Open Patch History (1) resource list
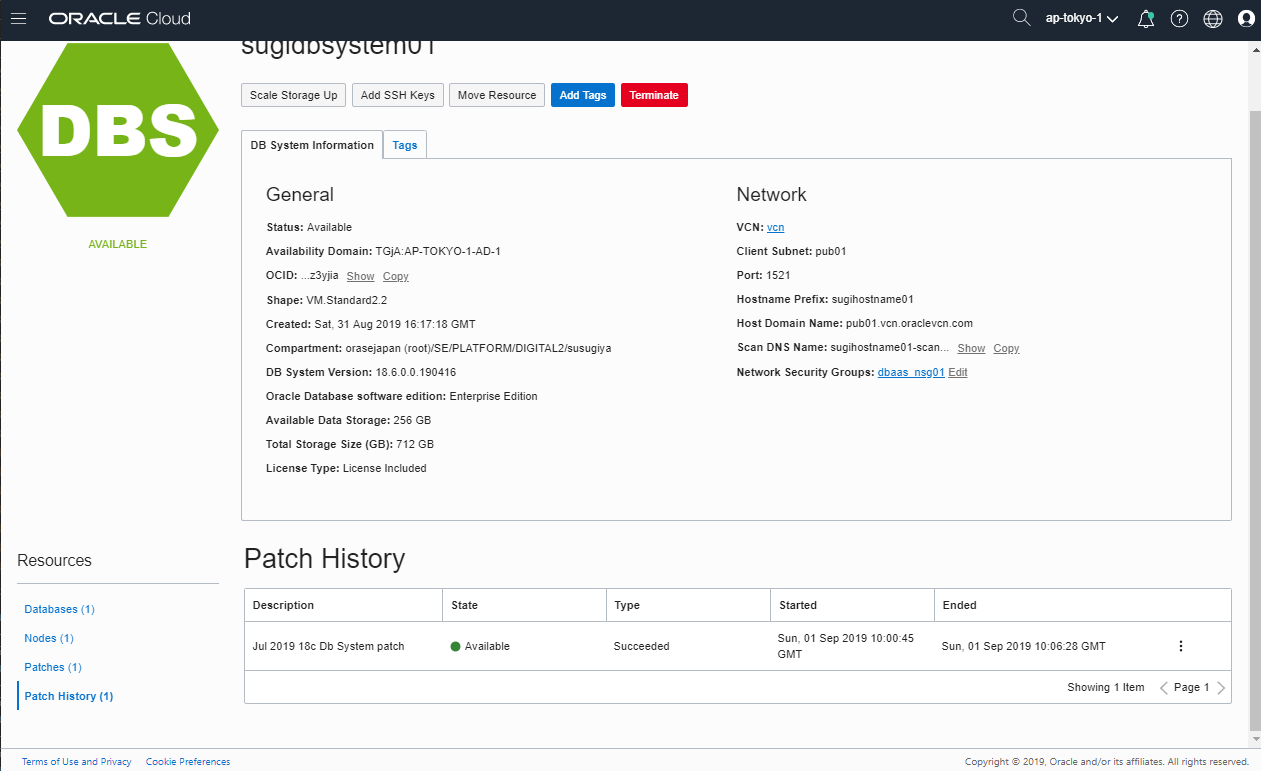 pyautogui.click(x=69, y=696)
